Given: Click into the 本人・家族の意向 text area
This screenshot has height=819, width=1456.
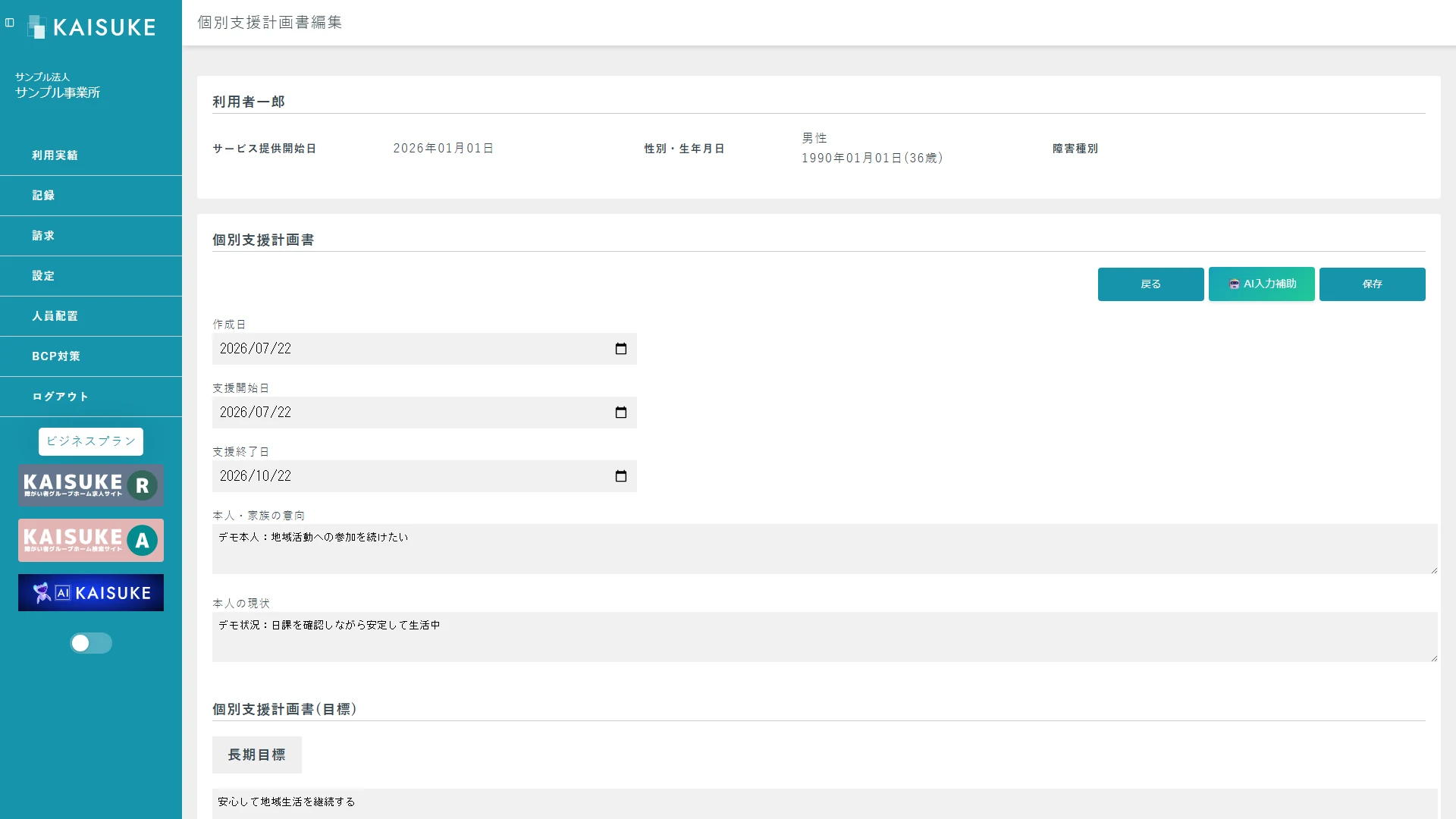Looking at the screenshot, I should tap(825, 549).
